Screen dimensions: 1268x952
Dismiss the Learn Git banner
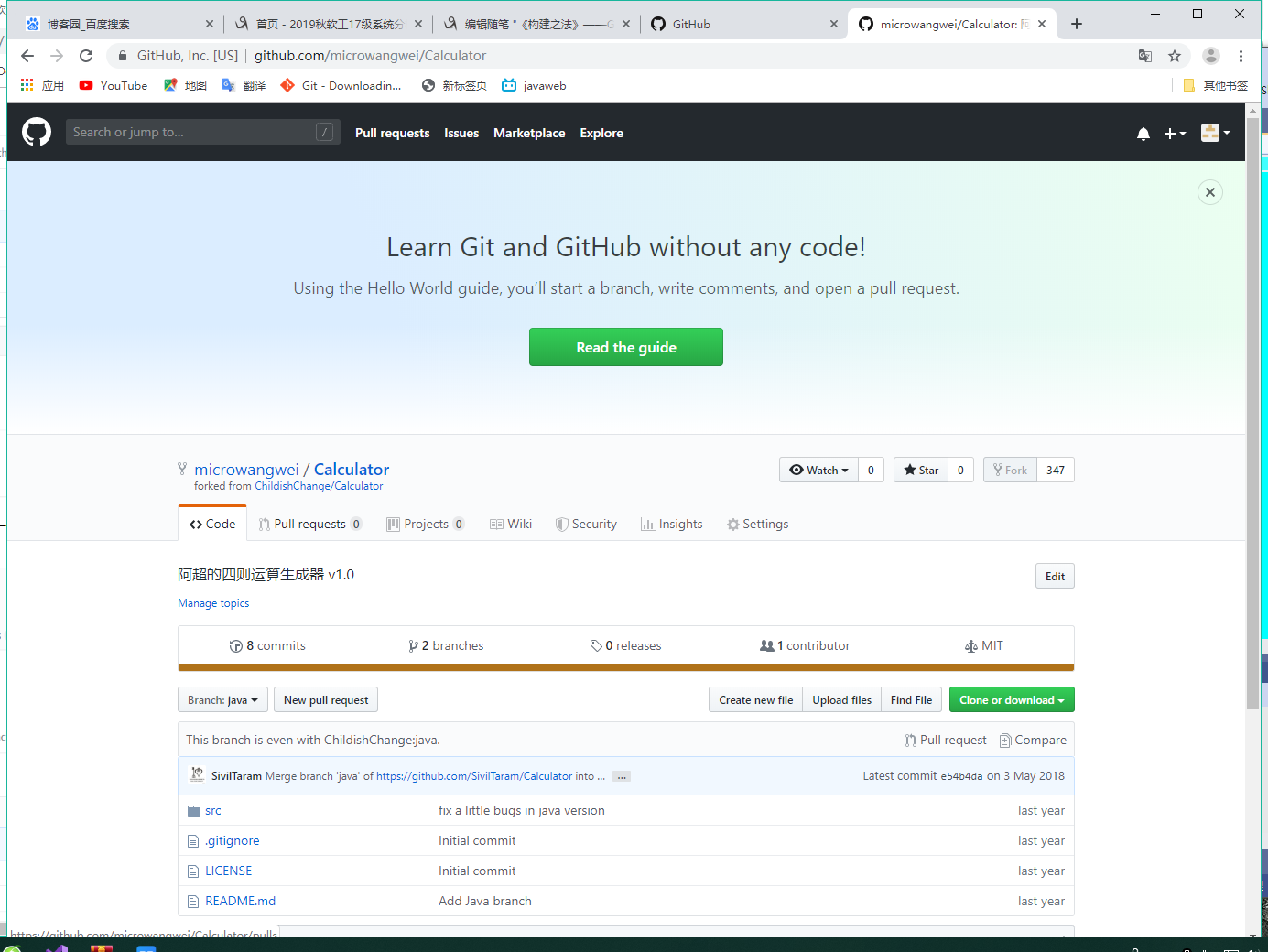click(x=1210, y=192)
